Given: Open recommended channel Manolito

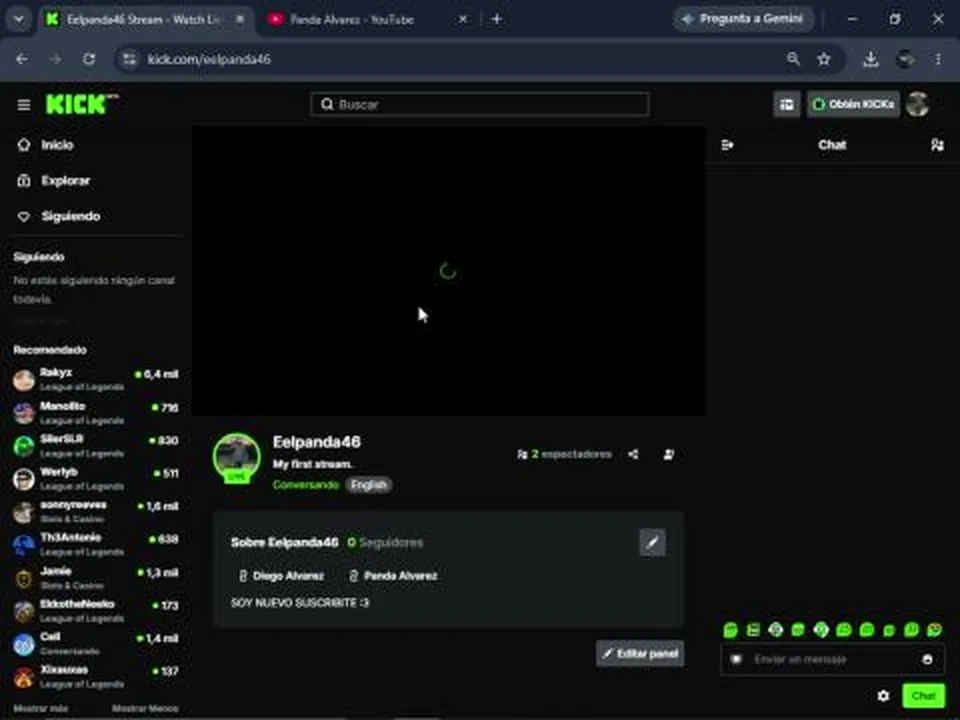Looking at the screenshot, I should 96,413.
